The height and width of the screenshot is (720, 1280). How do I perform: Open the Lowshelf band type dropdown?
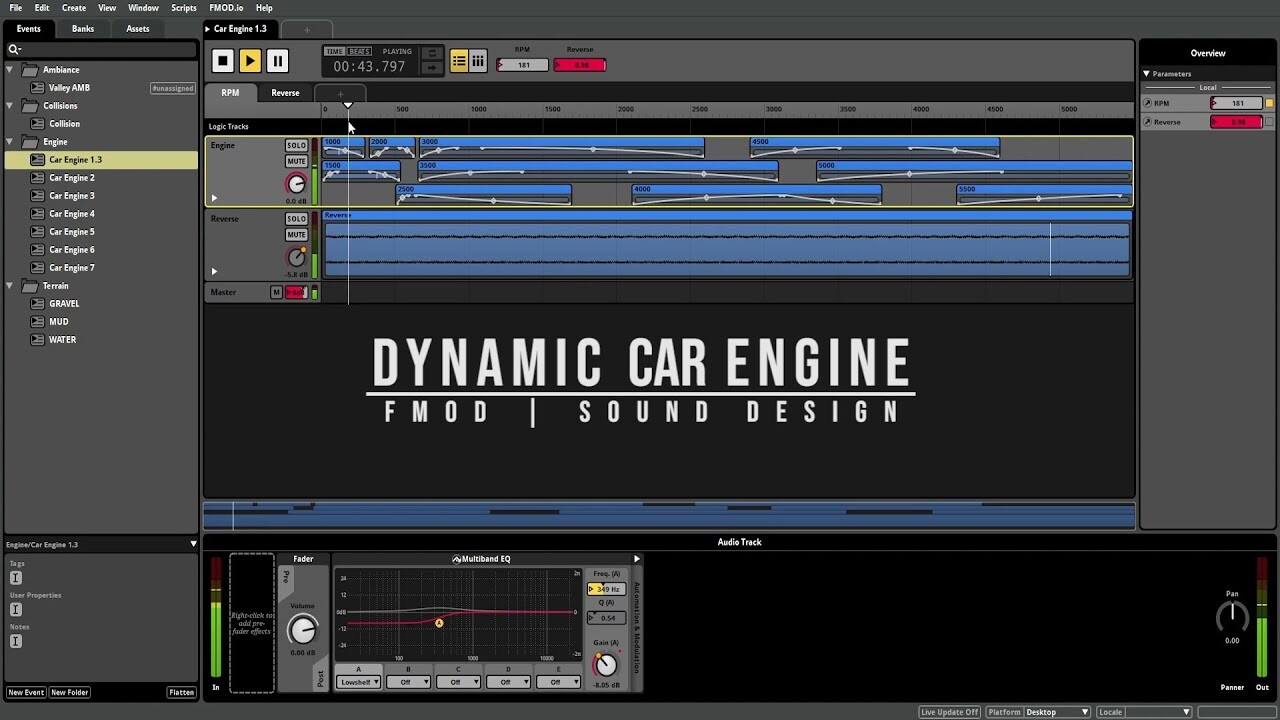click(x=358, y=681)
